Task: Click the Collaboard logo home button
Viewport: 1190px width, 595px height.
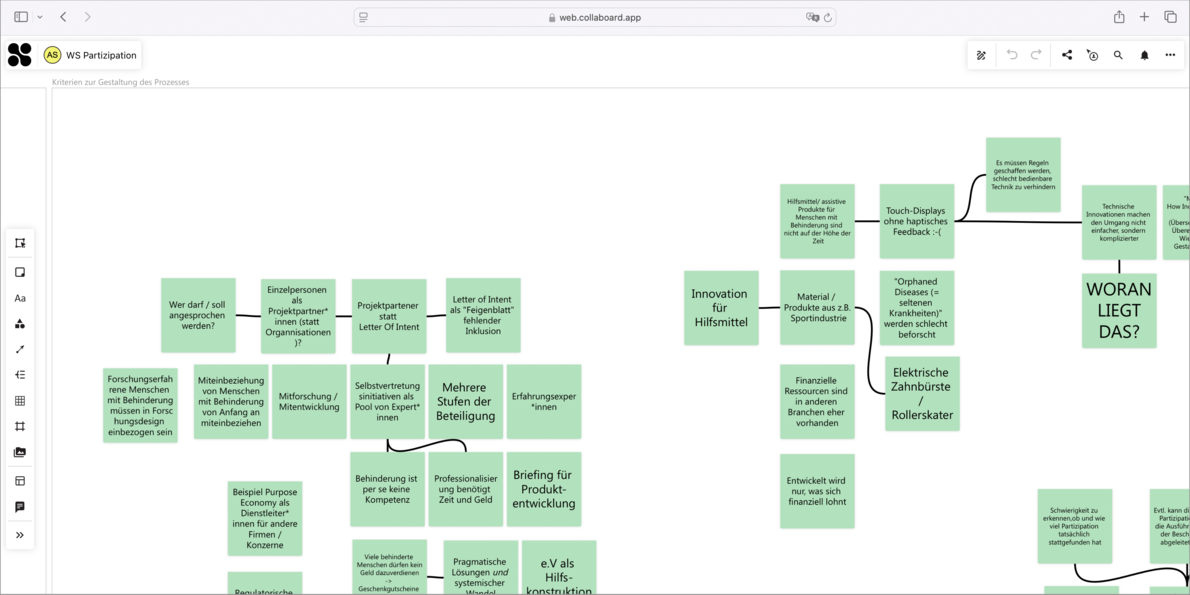Action: 20,55
